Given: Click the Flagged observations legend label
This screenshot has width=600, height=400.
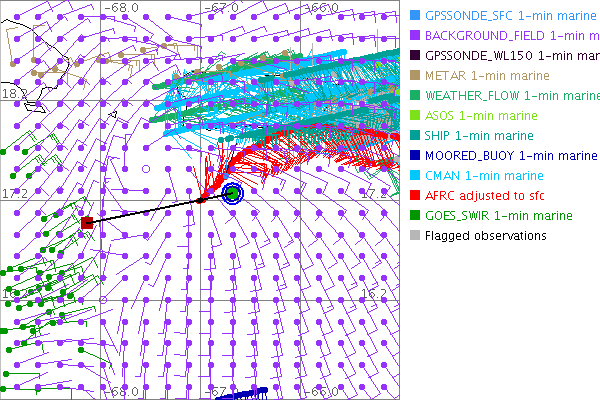Looking at the screenshot, I should click(x=485, y=235).
